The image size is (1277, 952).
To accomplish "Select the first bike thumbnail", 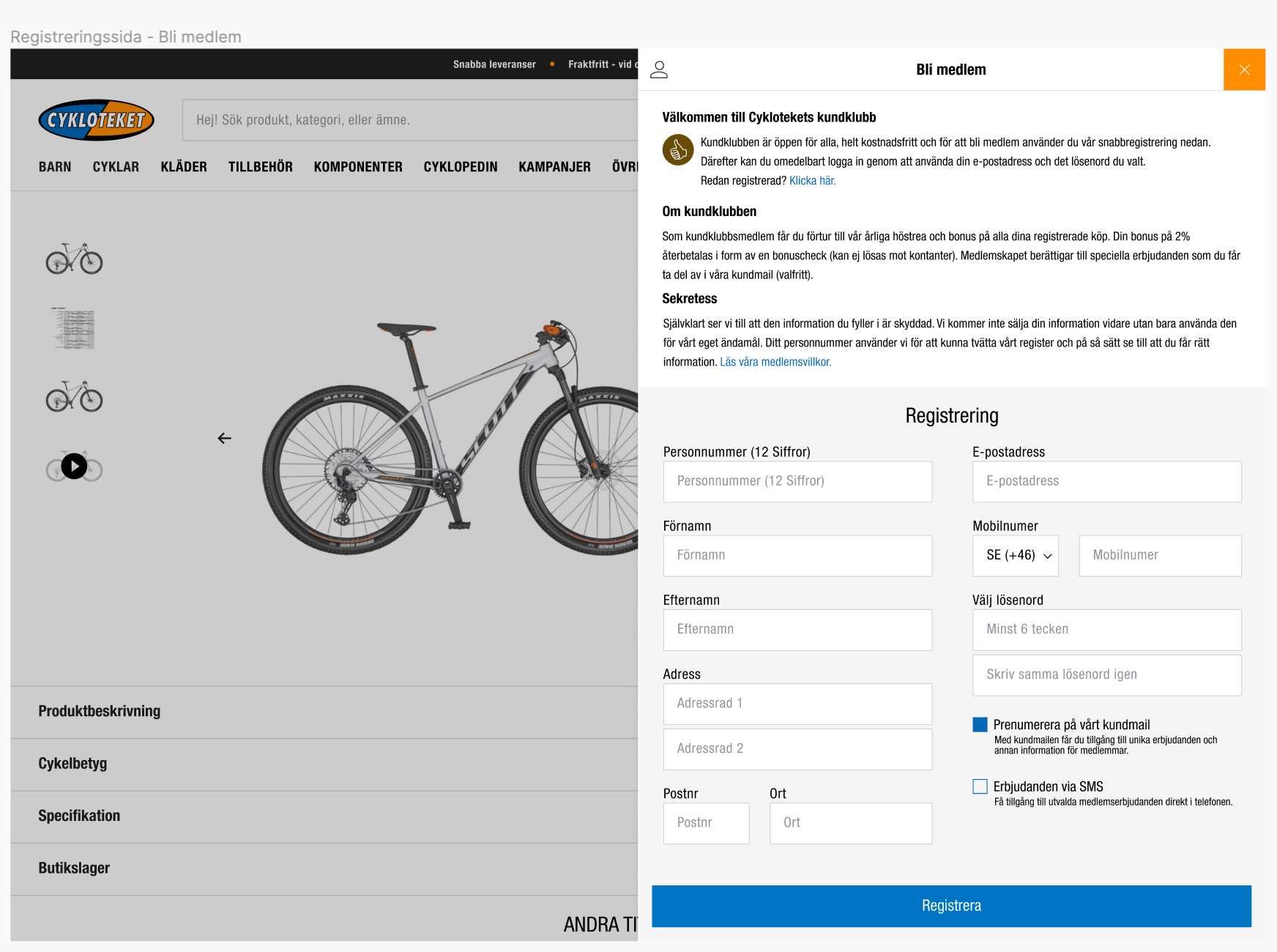I will point(74,259).
